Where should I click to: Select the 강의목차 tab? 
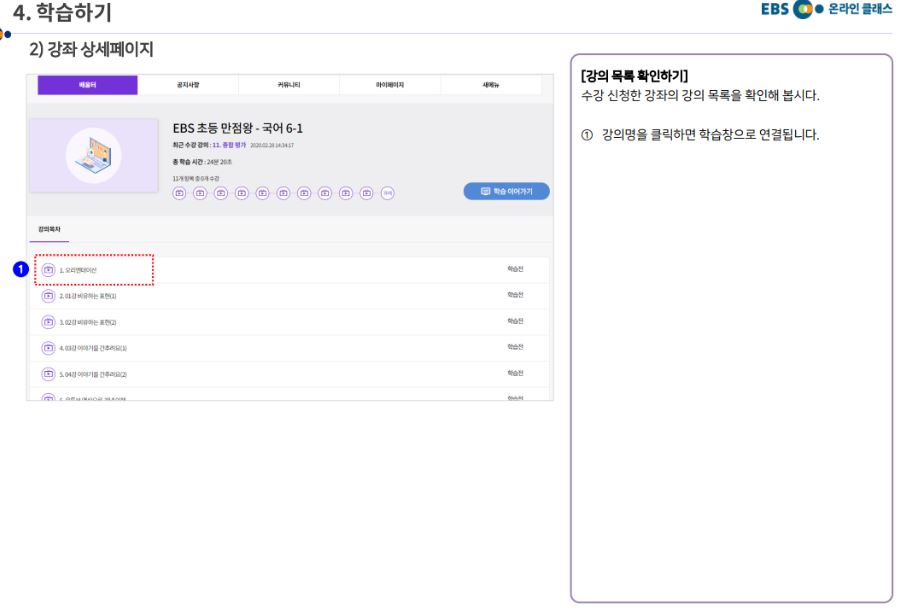point(49,229)
